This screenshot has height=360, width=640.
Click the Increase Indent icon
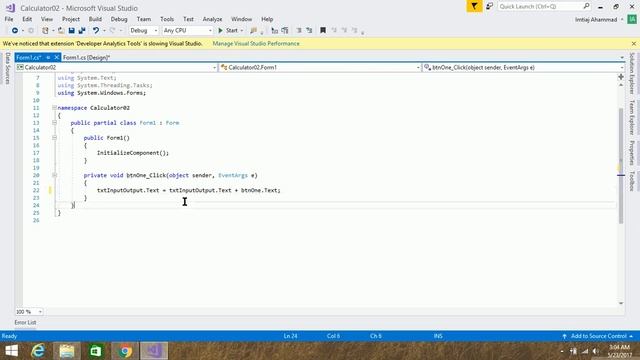pos(309,31)
